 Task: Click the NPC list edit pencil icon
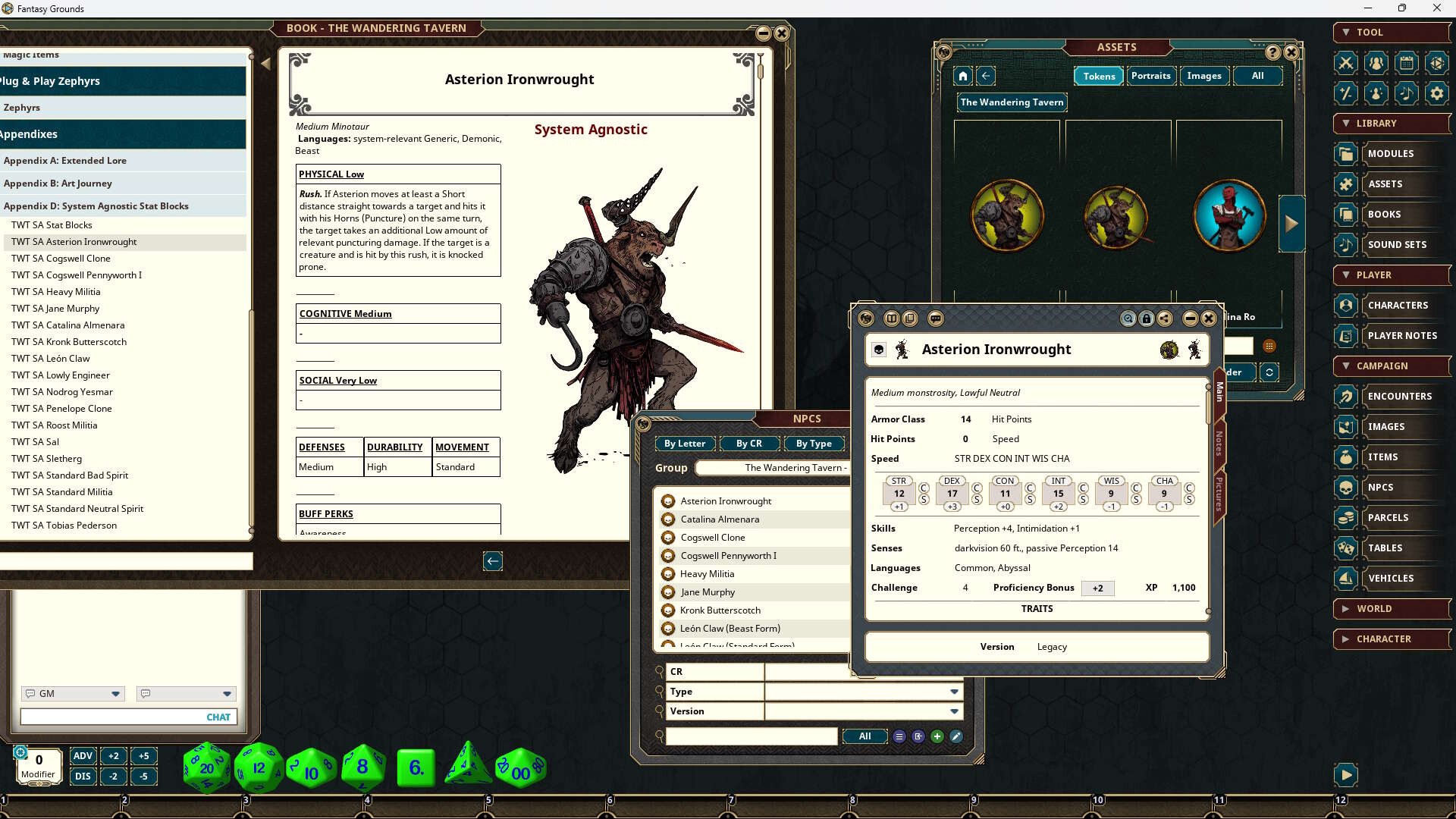956,736
